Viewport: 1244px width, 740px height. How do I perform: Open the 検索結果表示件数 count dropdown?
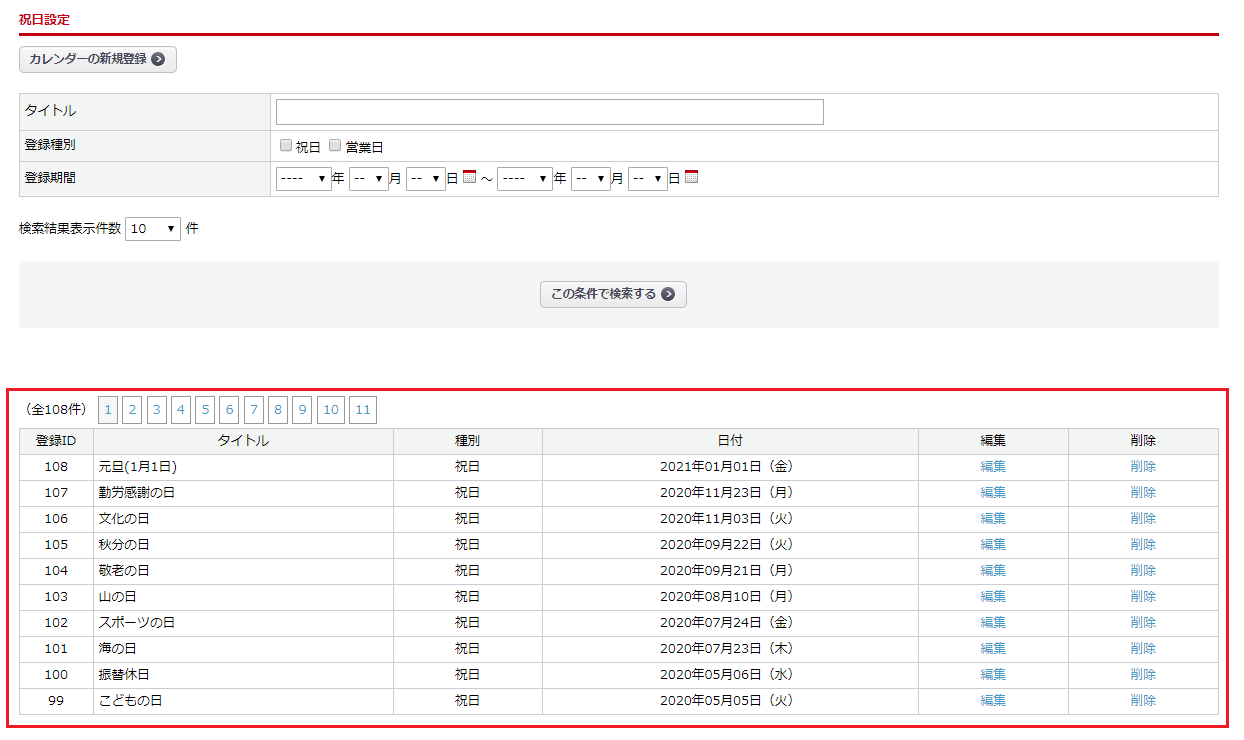[152, 229]
